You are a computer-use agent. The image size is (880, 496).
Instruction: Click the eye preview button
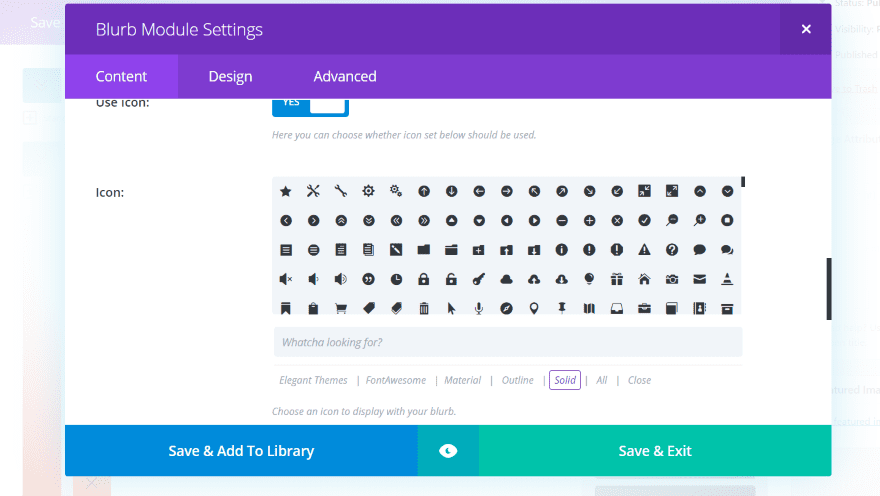click(448, 451)
